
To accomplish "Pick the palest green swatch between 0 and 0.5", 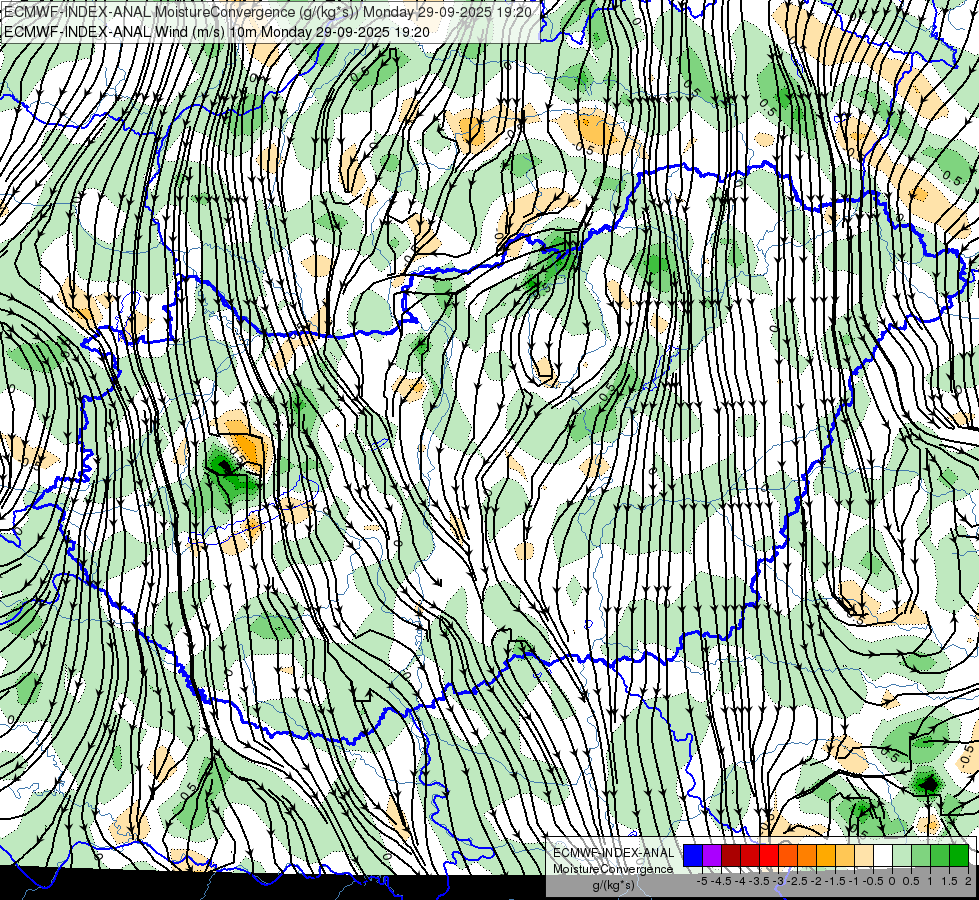I will click(902, 855).
